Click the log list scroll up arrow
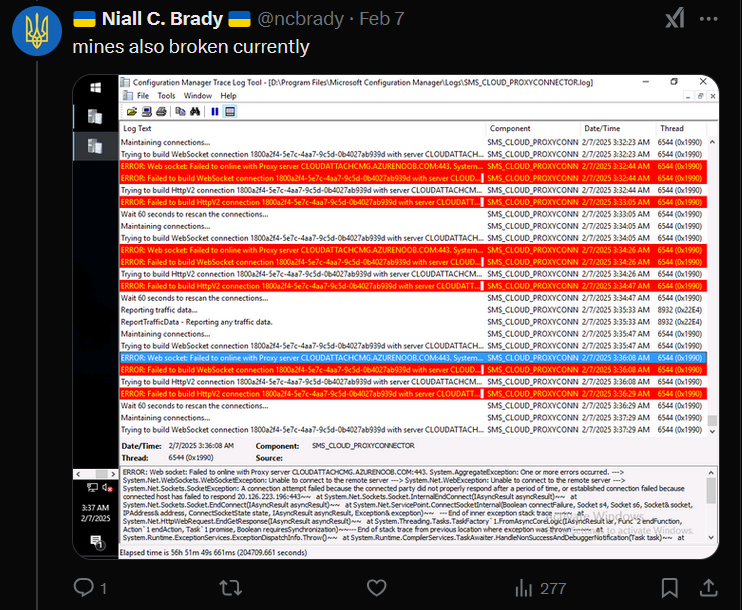The height and width of the screenshot is (610, 742). point(712,142)
